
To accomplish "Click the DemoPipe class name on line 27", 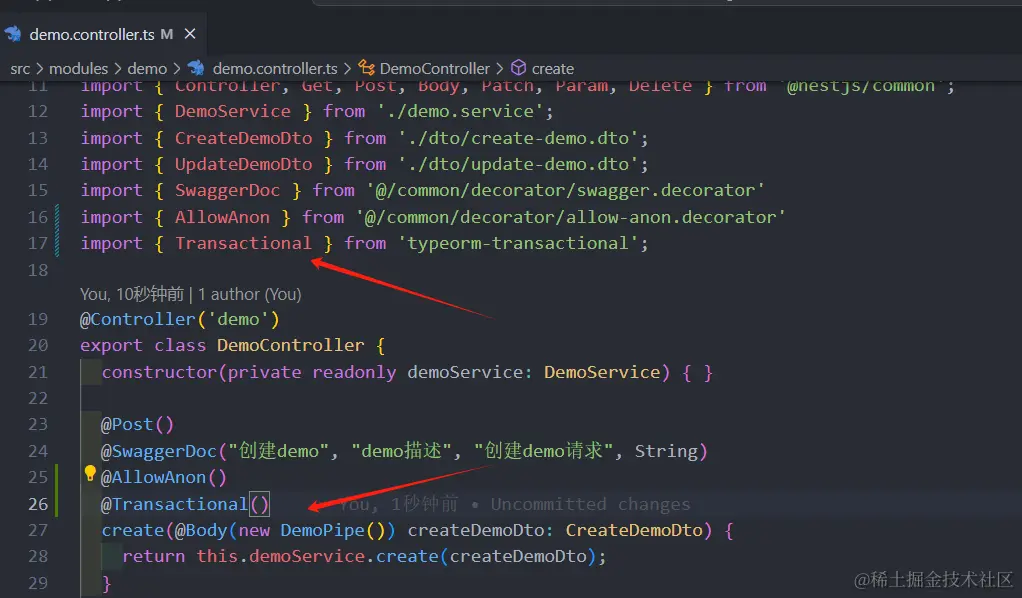I will (x=323, y=530).
